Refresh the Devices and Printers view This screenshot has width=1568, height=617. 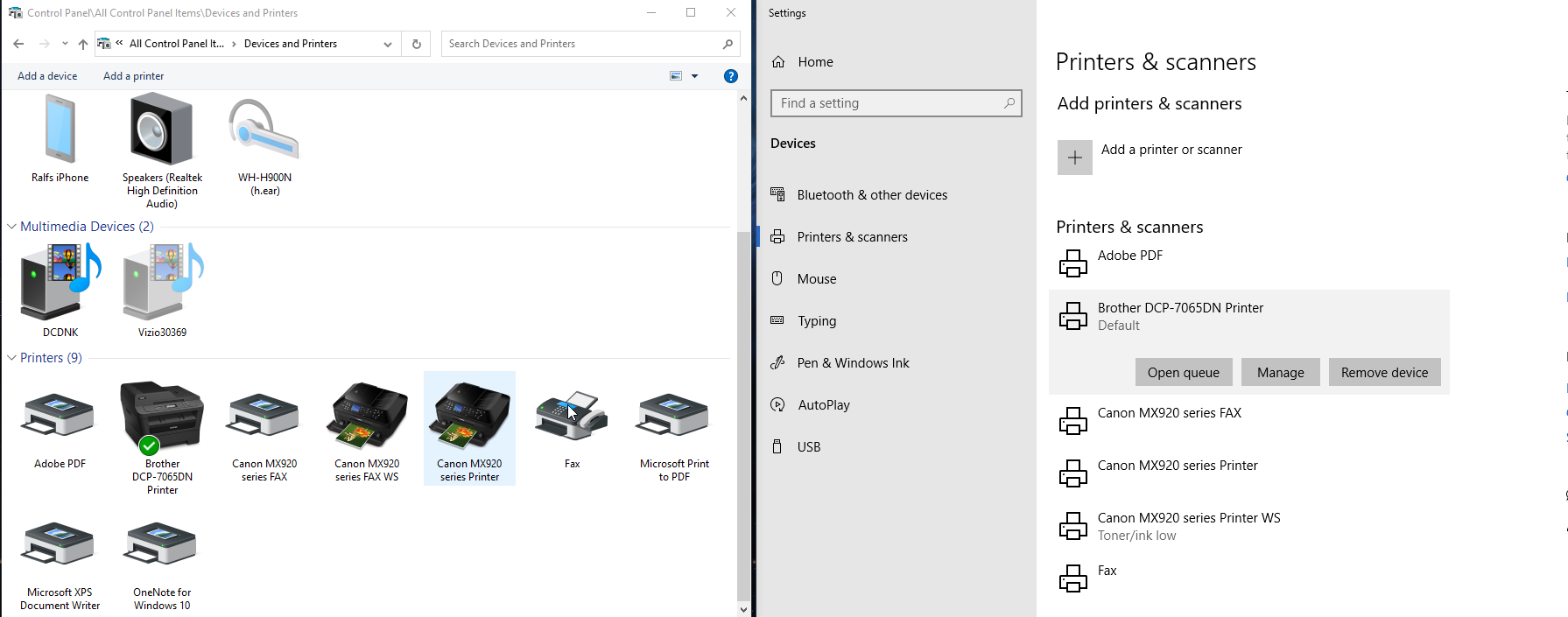[417, 44]
